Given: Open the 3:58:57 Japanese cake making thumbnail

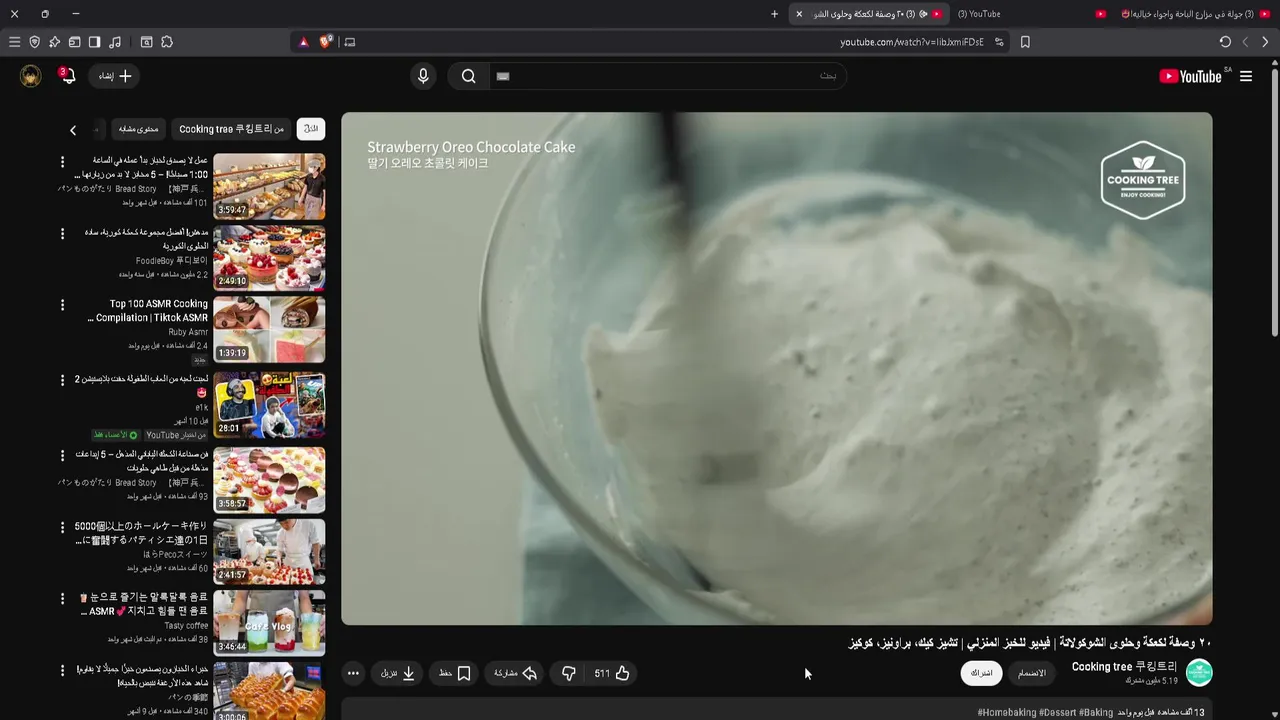Looking at the screenshot, I should 269,479.
